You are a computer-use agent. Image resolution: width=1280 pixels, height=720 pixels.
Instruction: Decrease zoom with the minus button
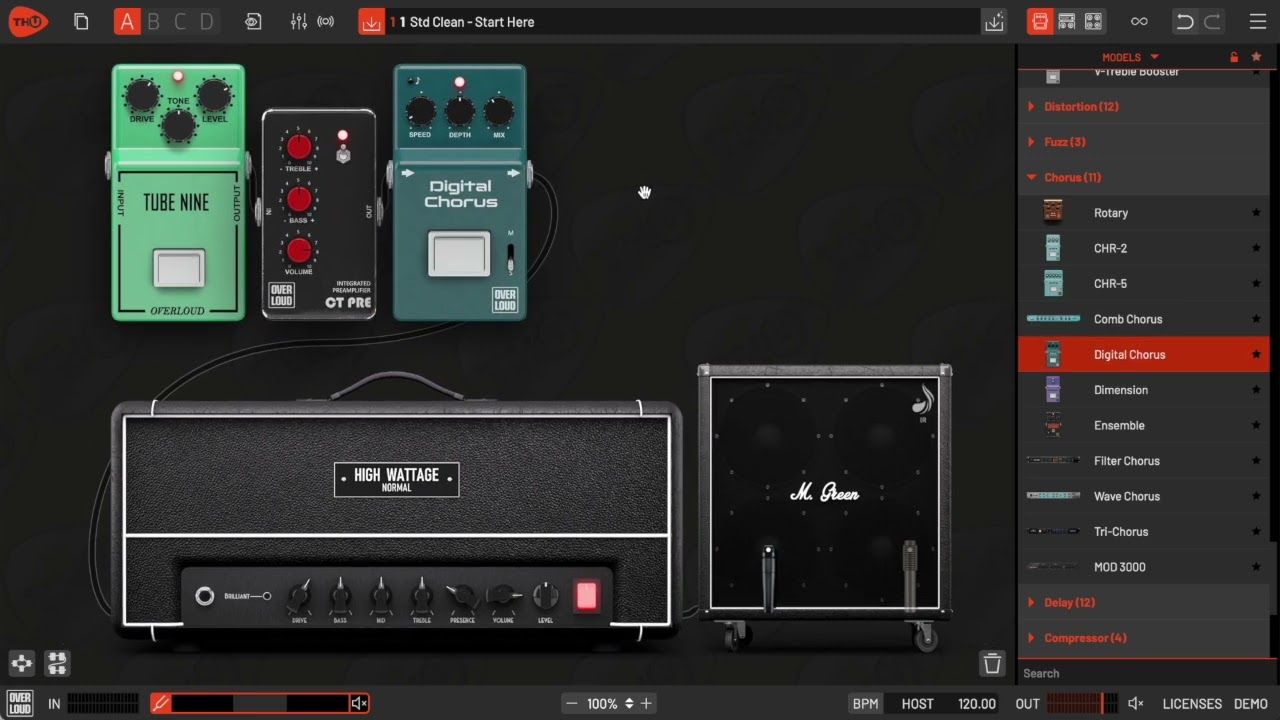[x=570, y=704]
